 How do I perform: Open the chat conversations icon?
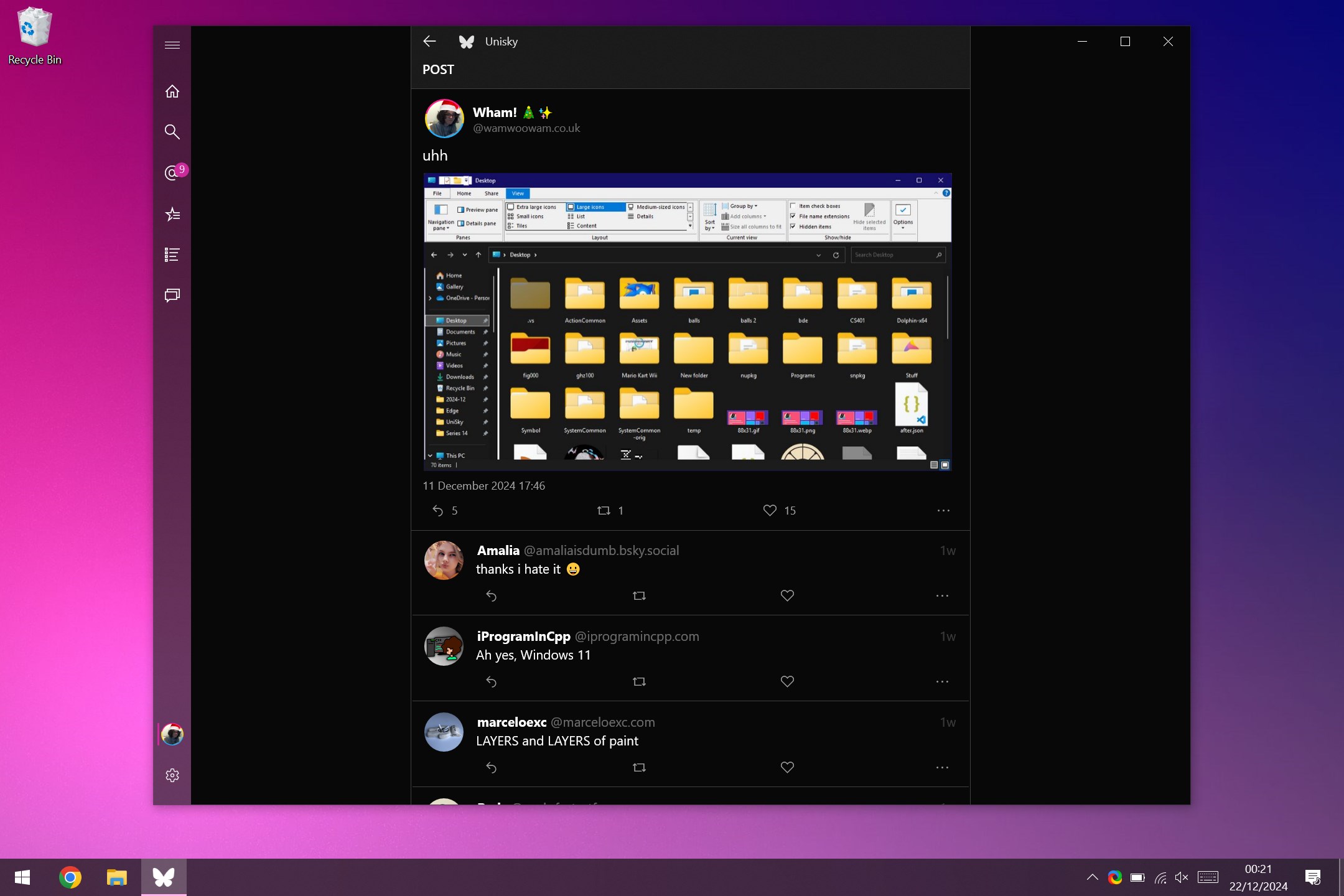point(172,295)
